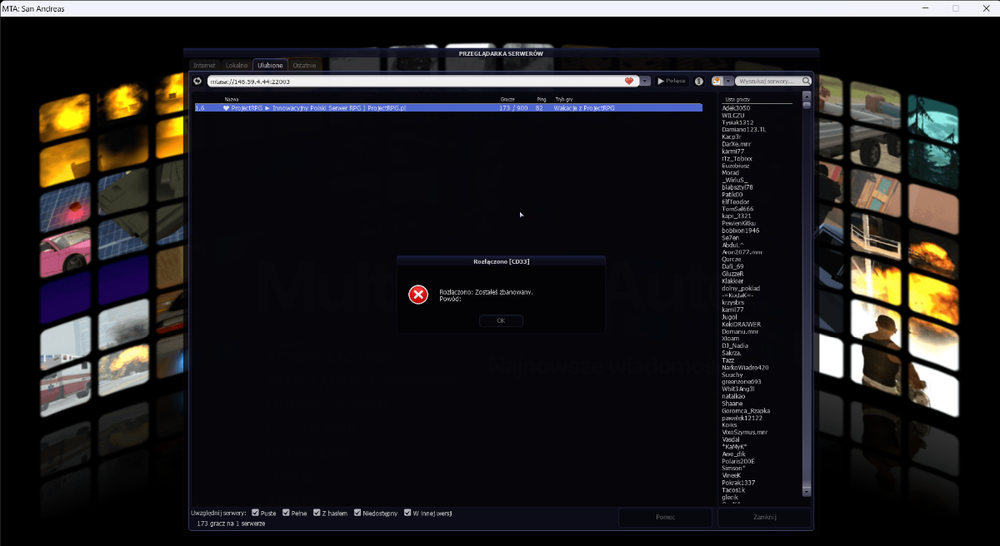Viewport: 1000px width, 546px height.
Task: Select the ProjectRPG server row
Action: point(448,108)
